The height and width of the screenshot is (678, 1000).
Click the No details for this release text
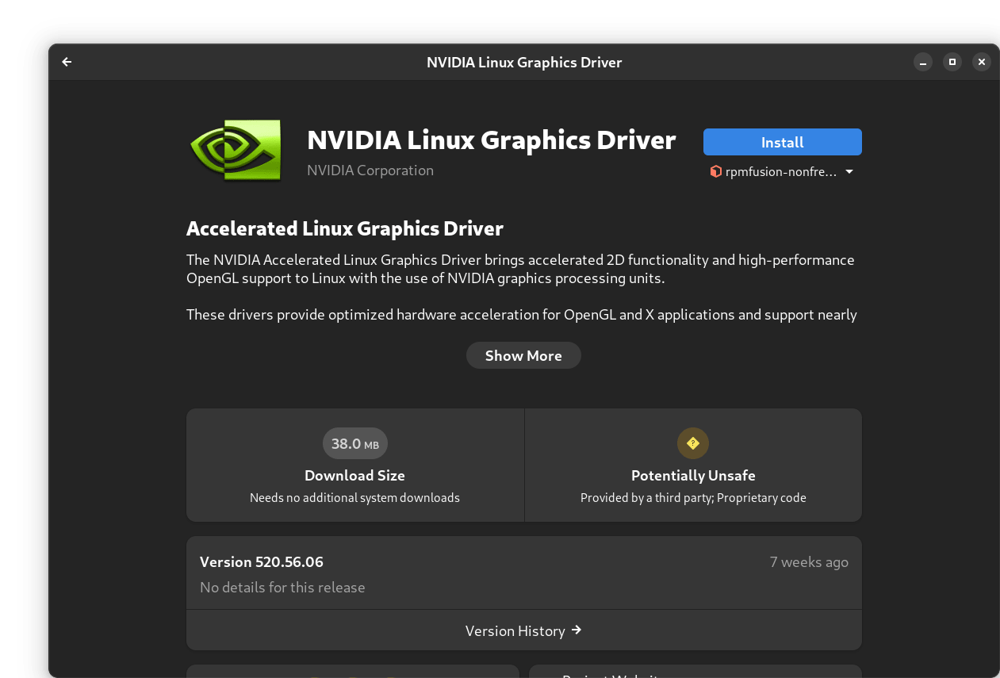(x=284, y=587)
